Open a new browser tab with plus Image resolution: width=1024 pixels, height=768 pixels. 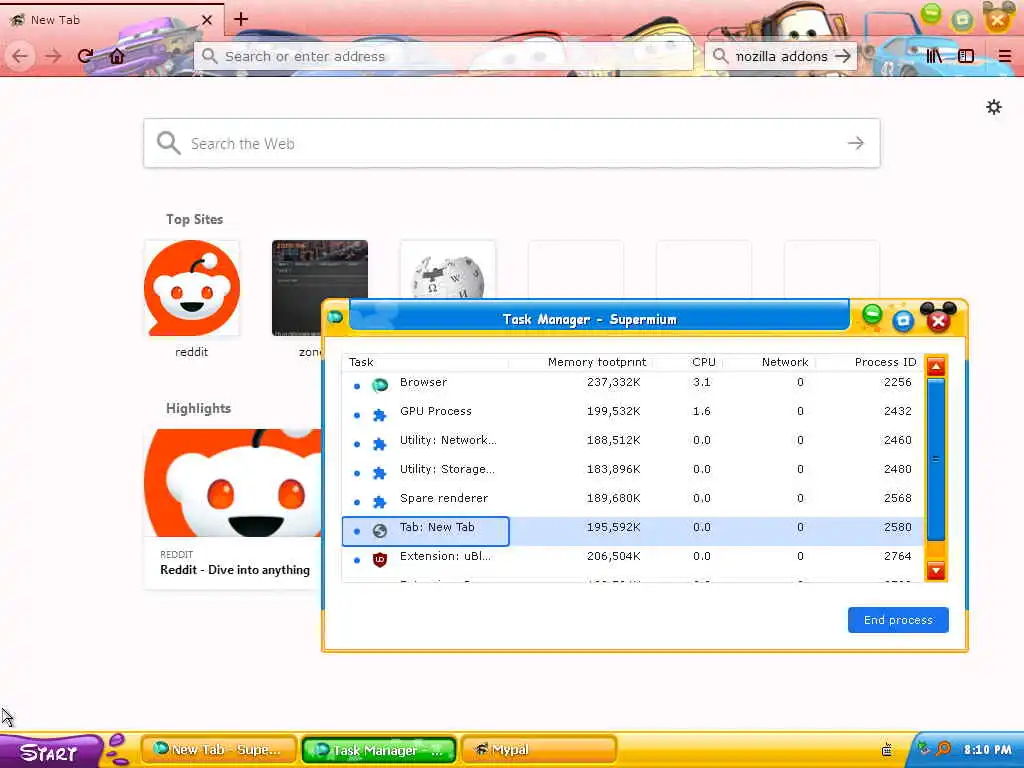(x=241, y=19)
